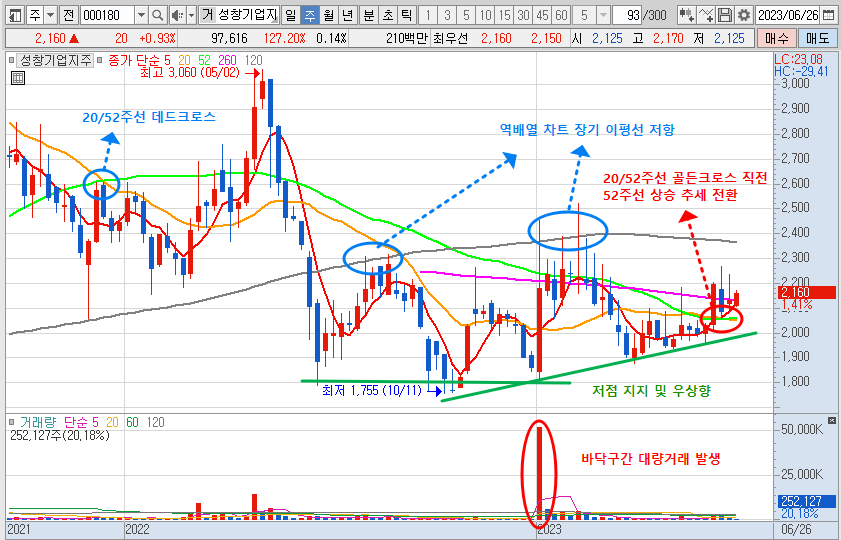Edit the candle count field 93
The width and height of the screenshot is (841, 540).
[628, 15]
